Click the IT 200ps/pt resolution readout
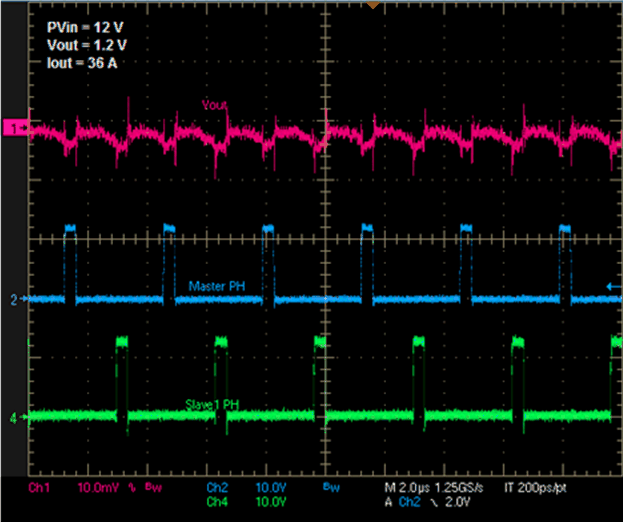This screenshot has height=522, width=623. (x=535, y=488)
